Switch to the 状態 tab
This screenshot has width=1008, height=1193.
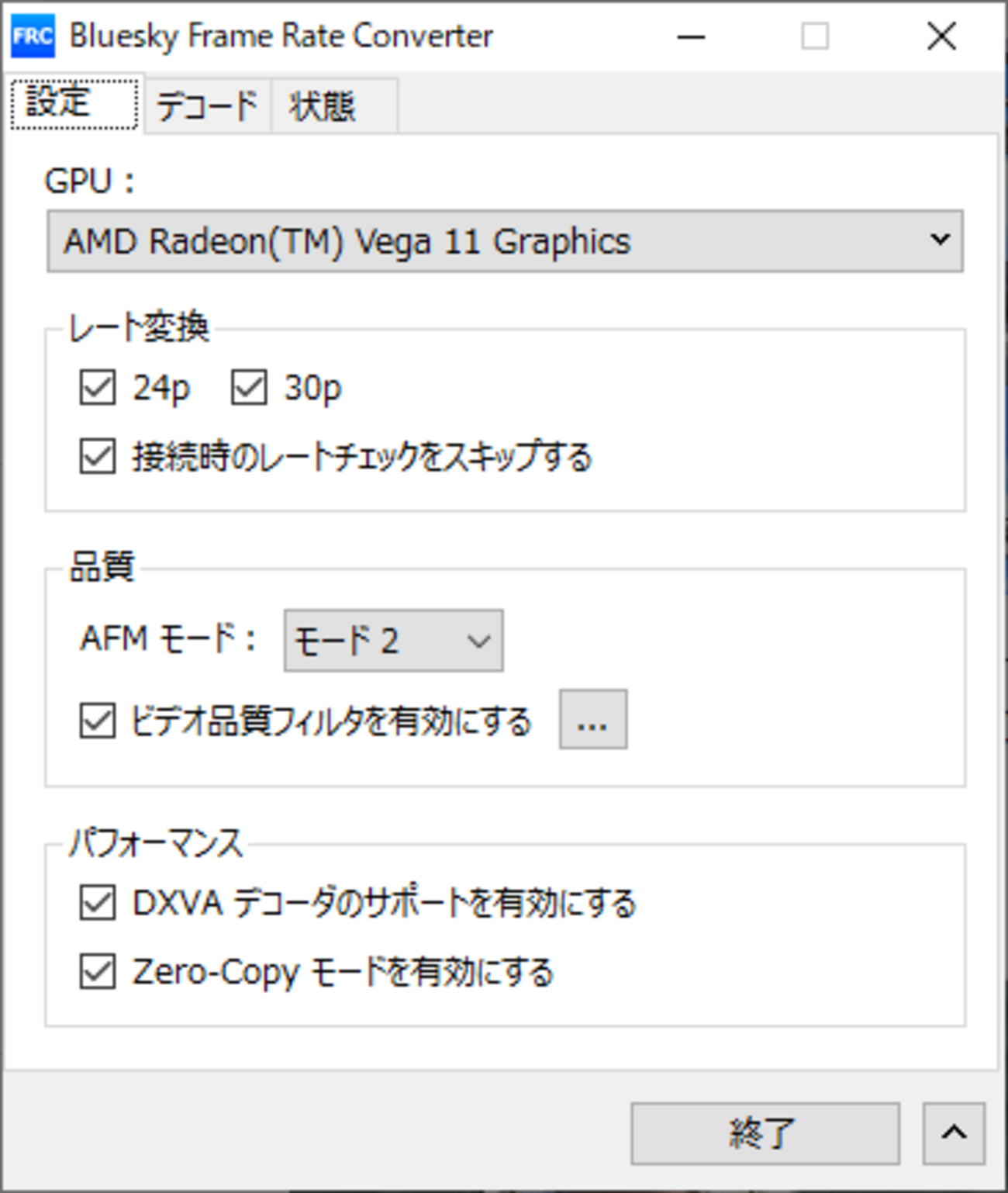click(x=323, y=105)
